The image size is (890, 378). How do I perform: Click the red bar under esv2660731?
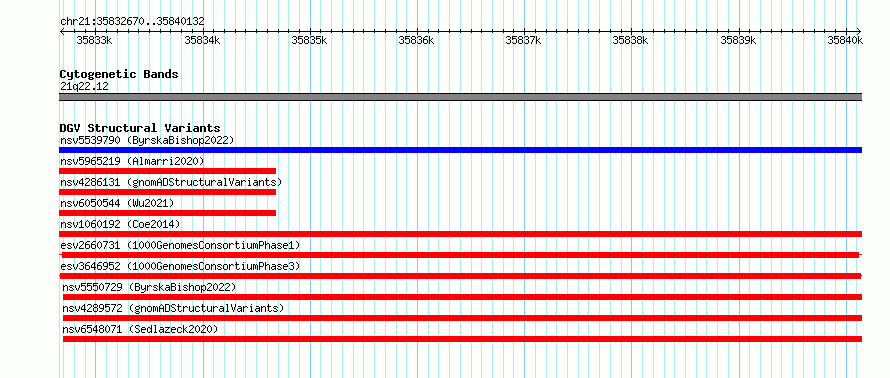pos(460,255)
